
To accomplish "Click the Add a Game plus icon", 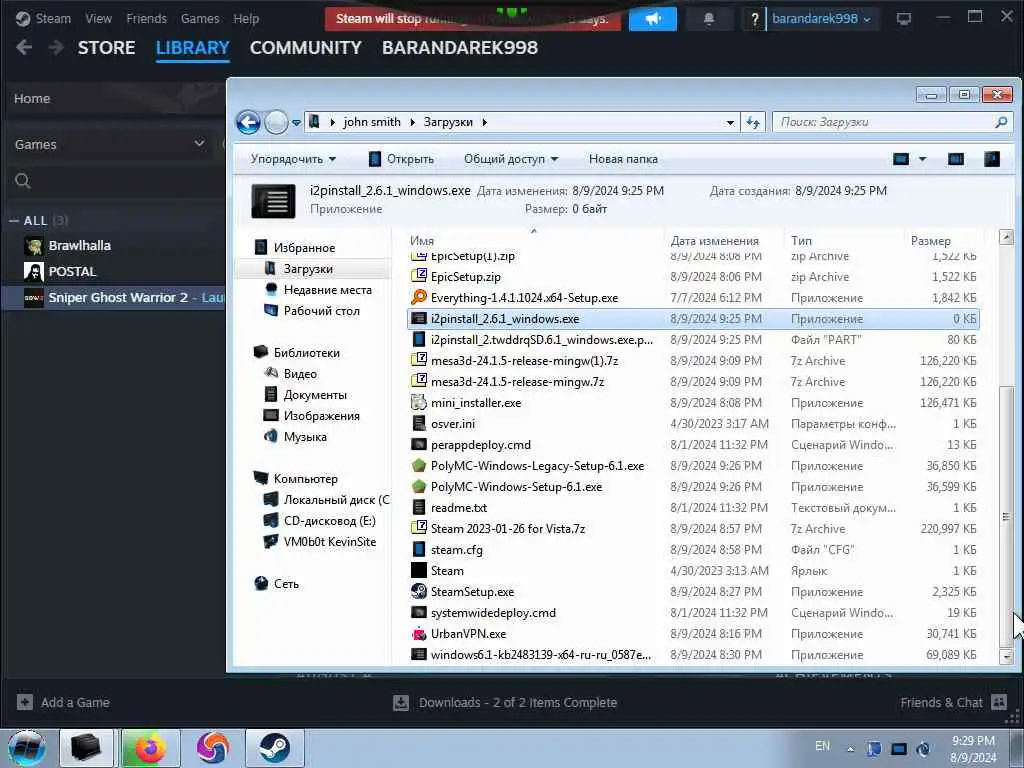I will pos(25,702).
